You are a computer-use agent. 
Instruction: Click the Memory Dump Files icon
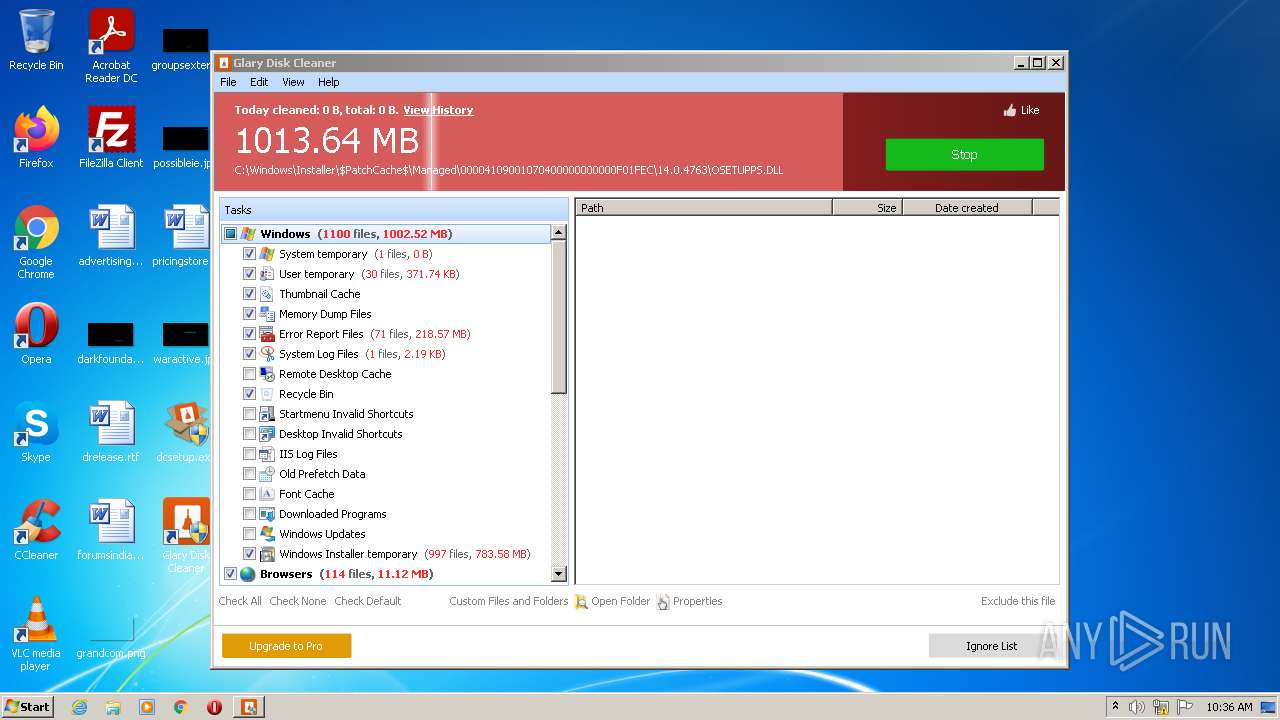pos(267,314)
